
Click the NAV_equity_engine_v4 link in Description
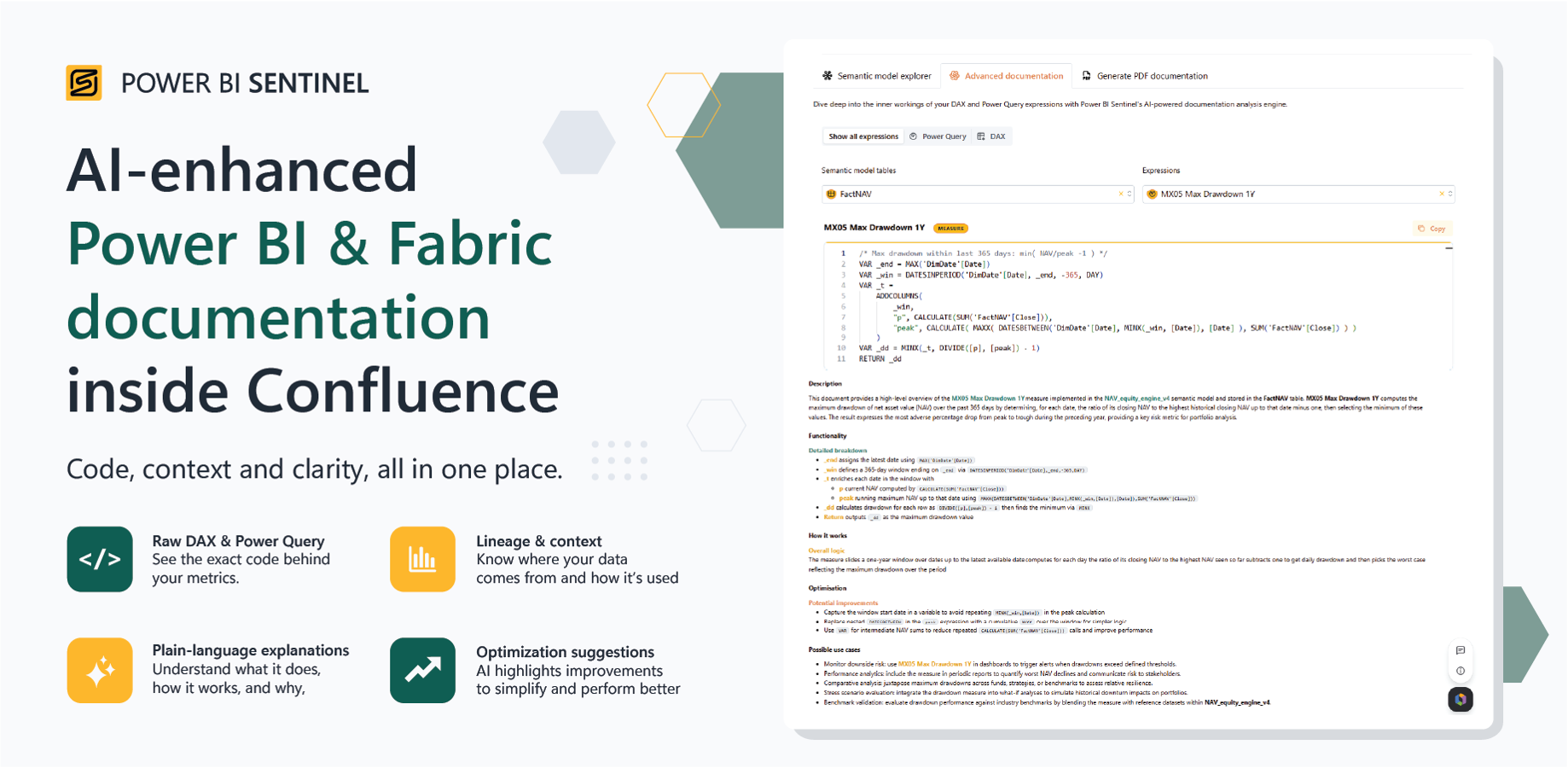coord(1136,399)
